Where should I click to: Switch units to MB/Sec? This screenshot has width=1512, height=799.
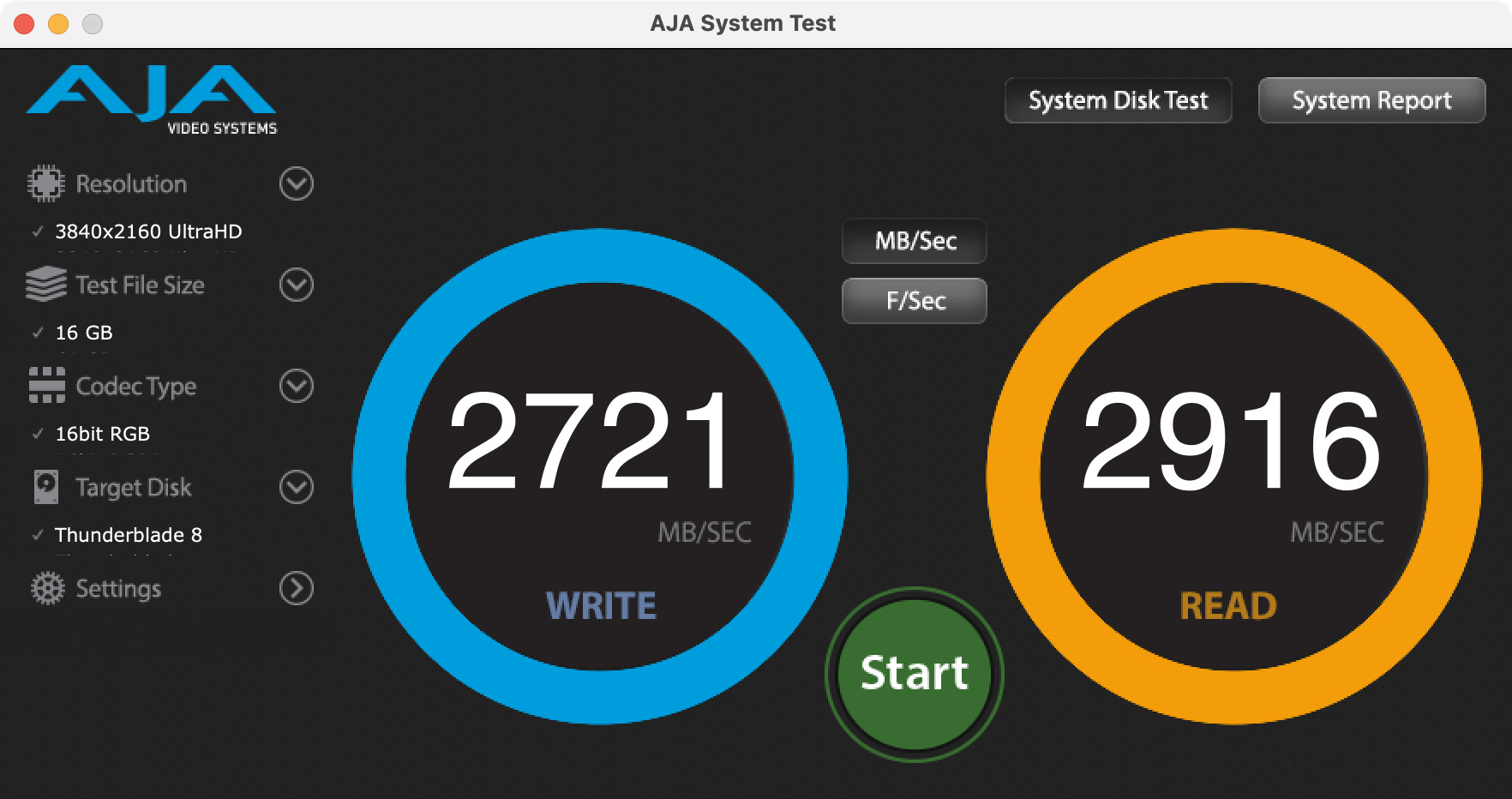(x=915, y=241)
